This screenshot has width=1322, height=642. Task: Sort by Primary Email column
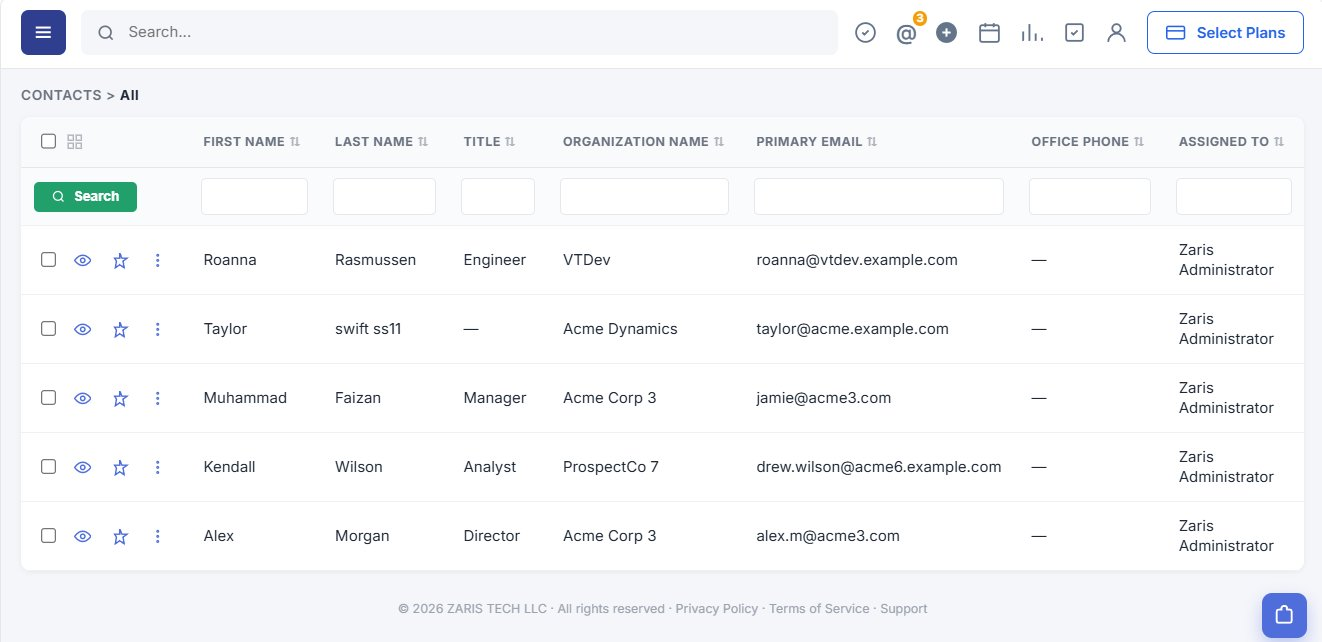[x=816, y=142]
